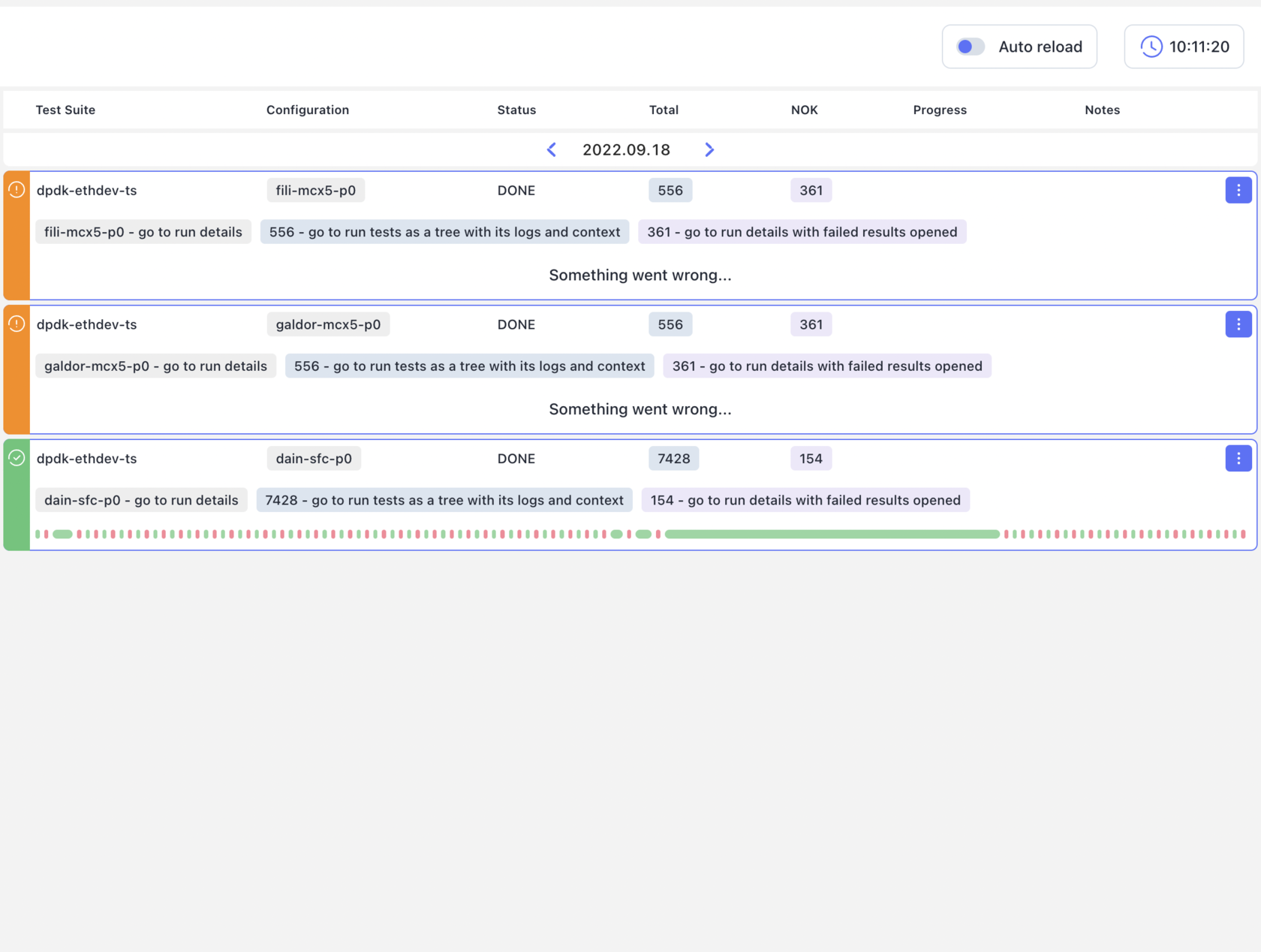This screenshot has width=1261, height=952.
Task: Click the Status column header
Action: pyautogui.click(x=516, y=110)
